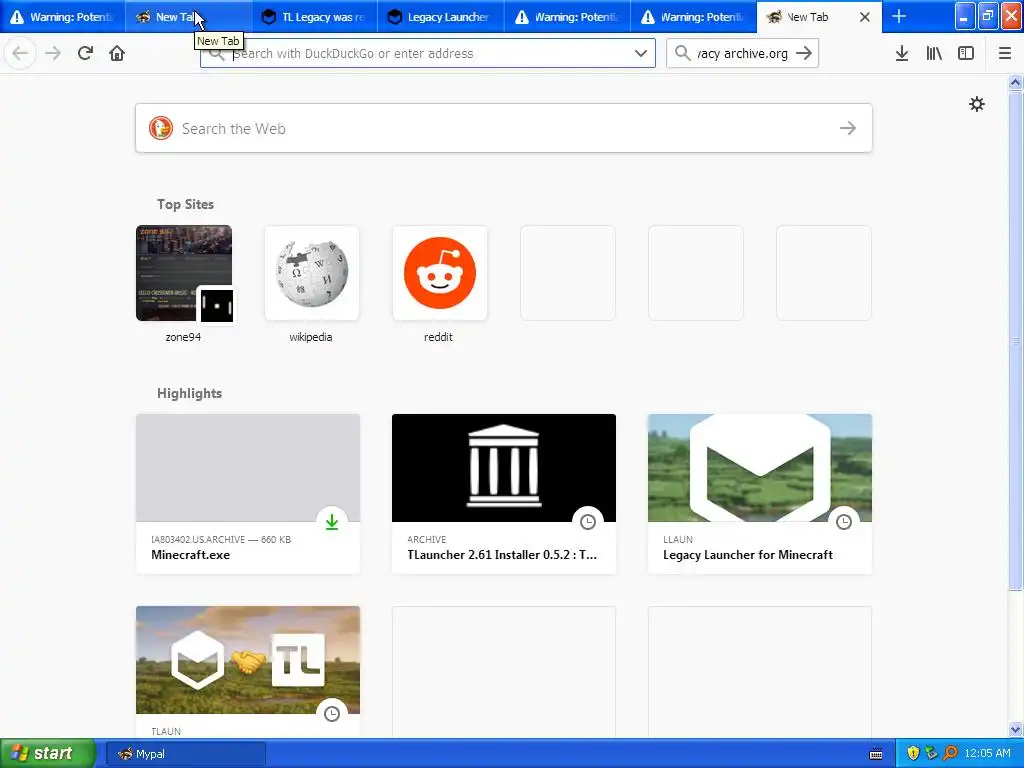Open the Windows start menu

click(46, 754)
